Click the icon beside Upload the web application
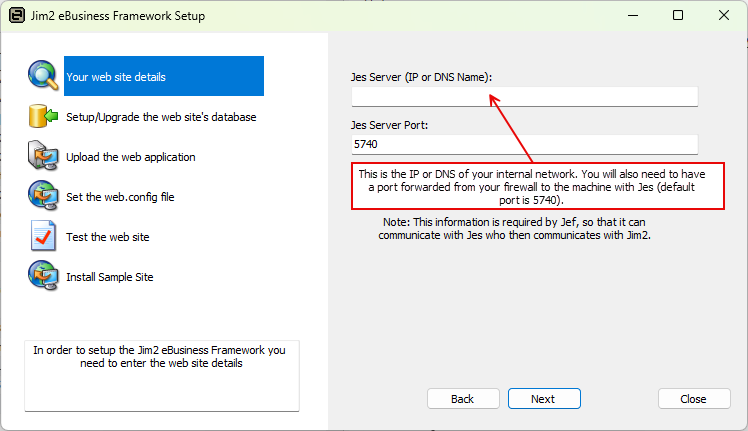 click(44, 157)
